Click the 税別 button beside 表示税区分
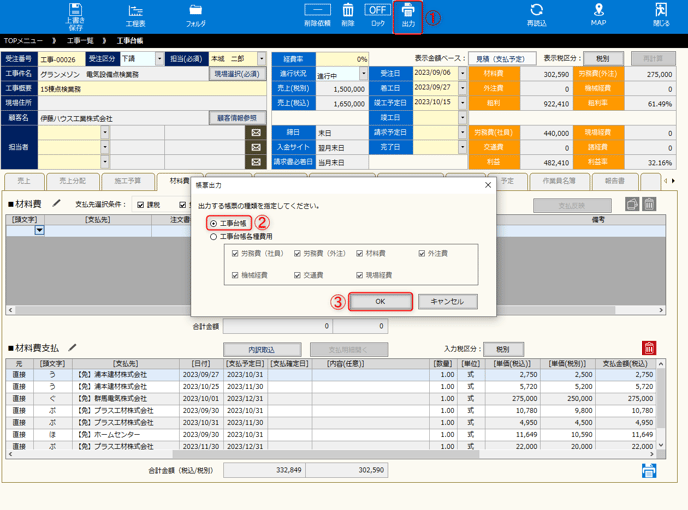The image size is (688, 510). pos(602,58)
